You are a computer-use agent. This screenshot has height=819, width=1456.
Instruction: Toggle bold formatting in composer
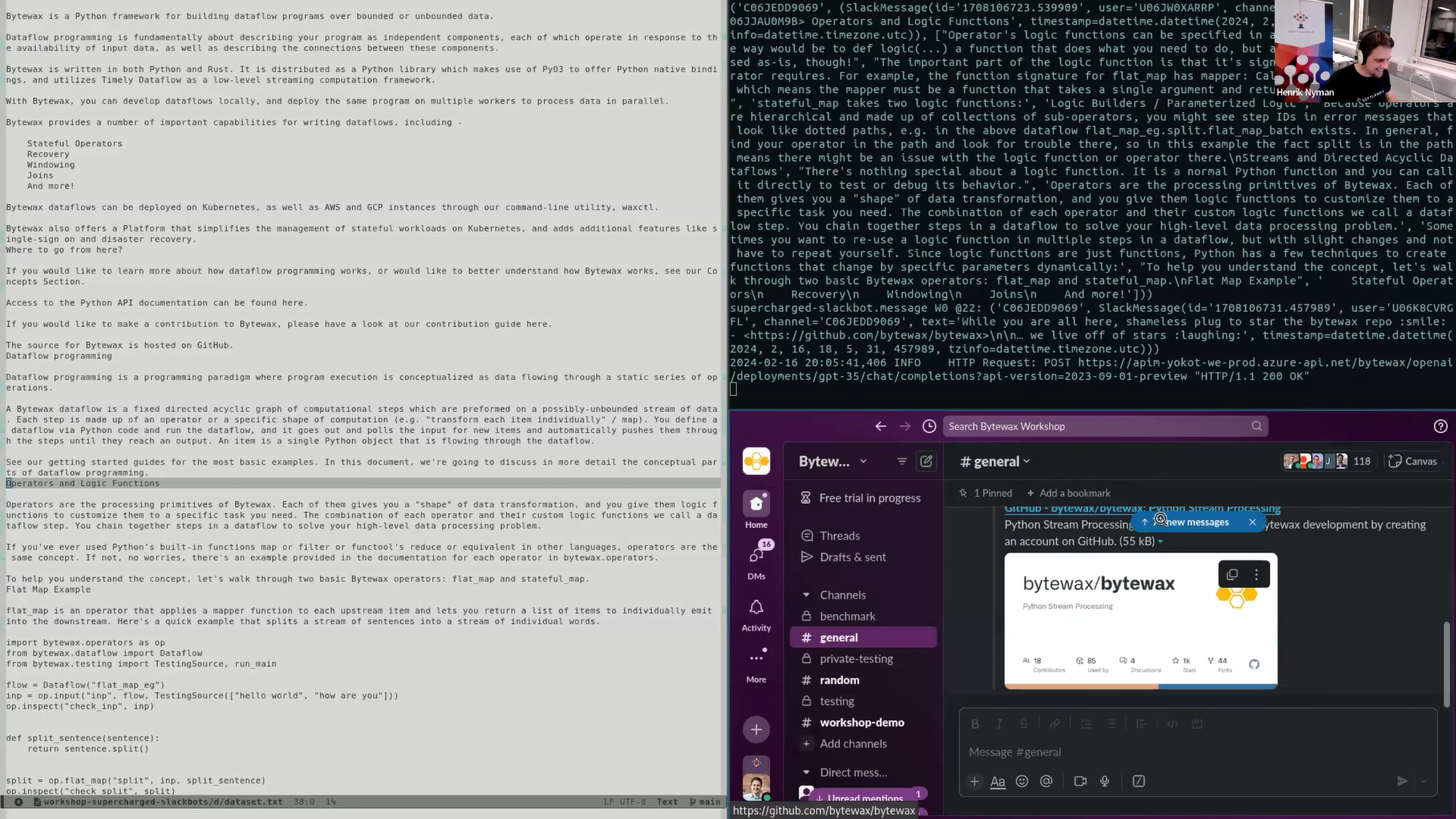pyautogui.click(x=975, y=724)
